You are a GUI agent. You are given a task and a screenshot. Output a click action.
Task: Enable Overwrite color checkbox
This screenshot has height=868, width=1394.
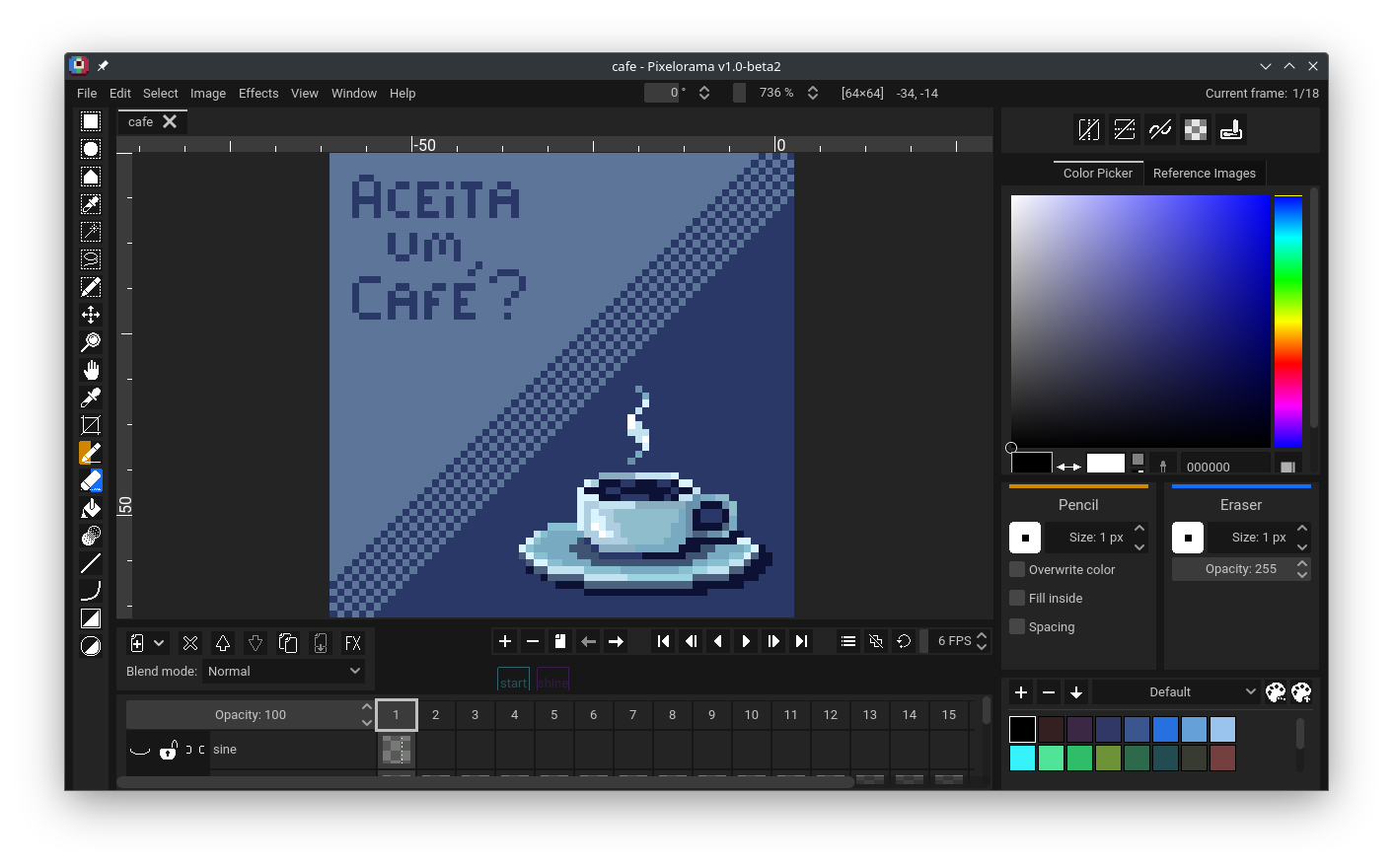(1017, 569)
